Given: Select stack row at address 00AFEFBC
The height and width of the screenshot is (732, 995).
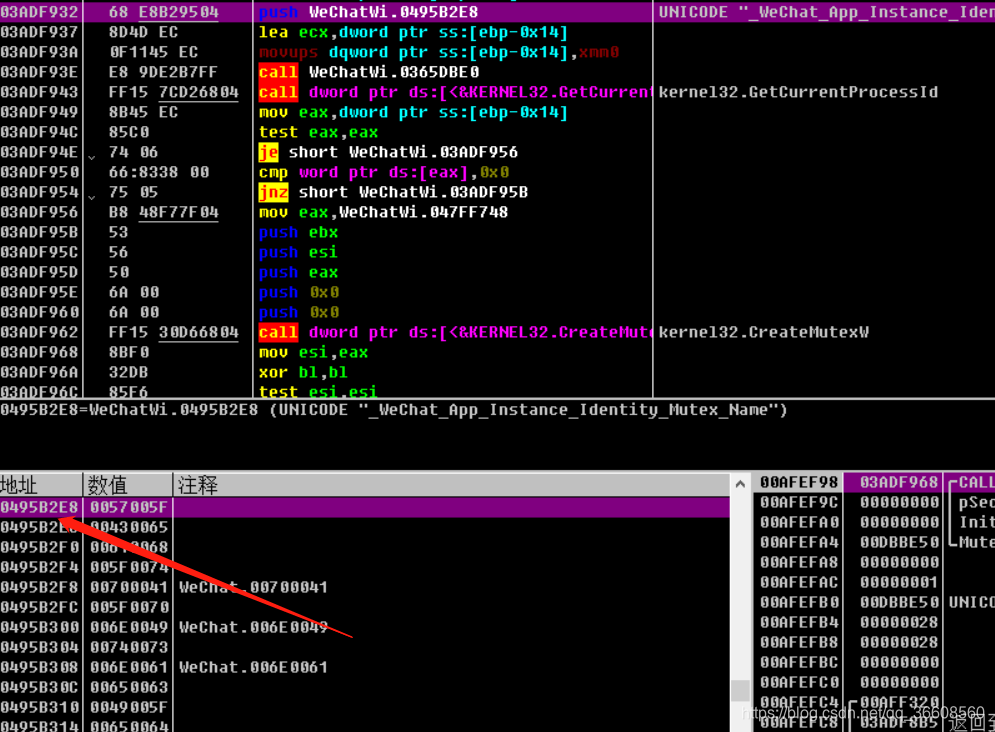Looking at the screenshot, I should (874, 662).
